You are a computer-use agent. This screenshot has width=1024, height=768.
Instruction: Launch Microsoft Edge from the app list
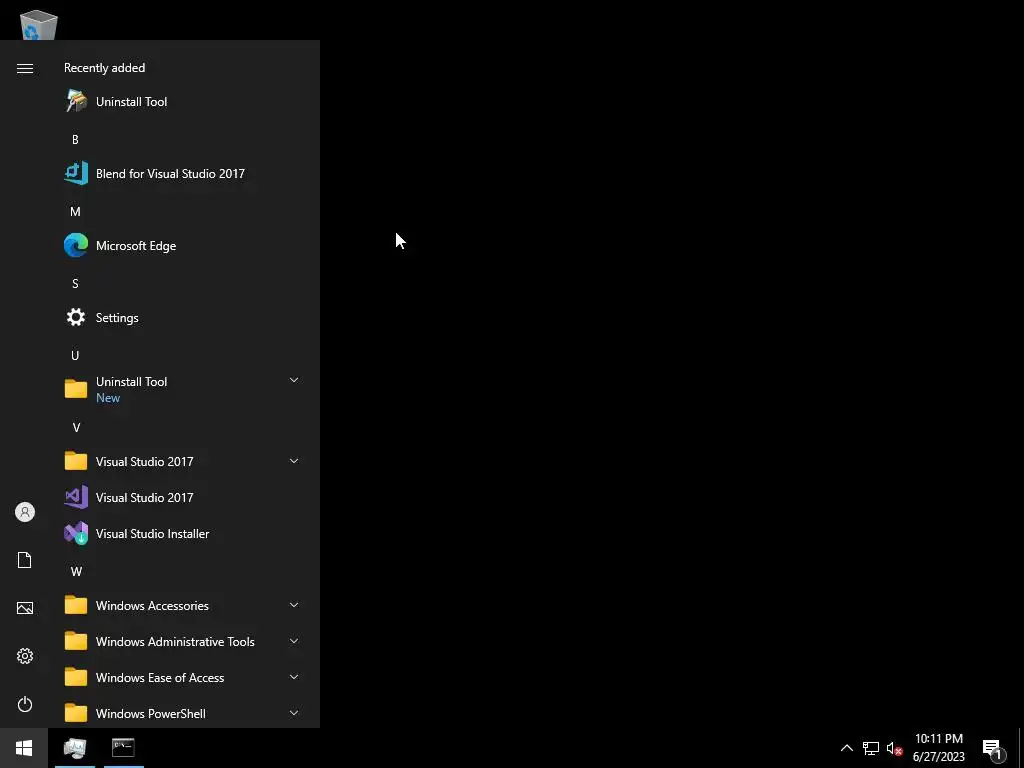click(183, 246)
